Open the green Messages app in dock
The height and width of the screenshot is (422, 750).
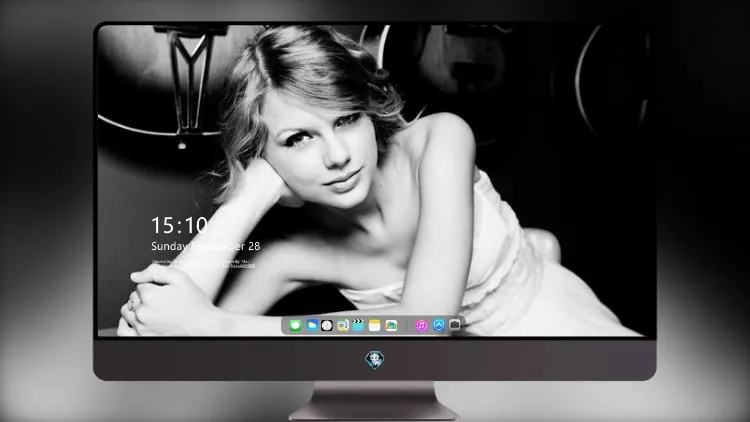(x=295, y=326)
